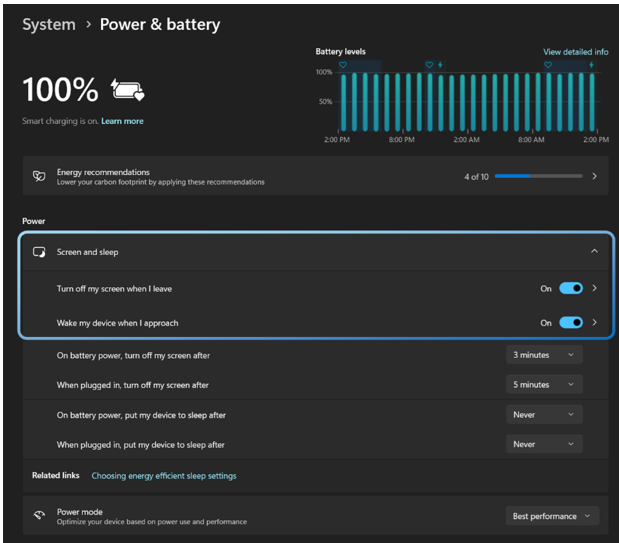
Task: Collapse the Screen and sleep section
Action: [x=594, y=252]
